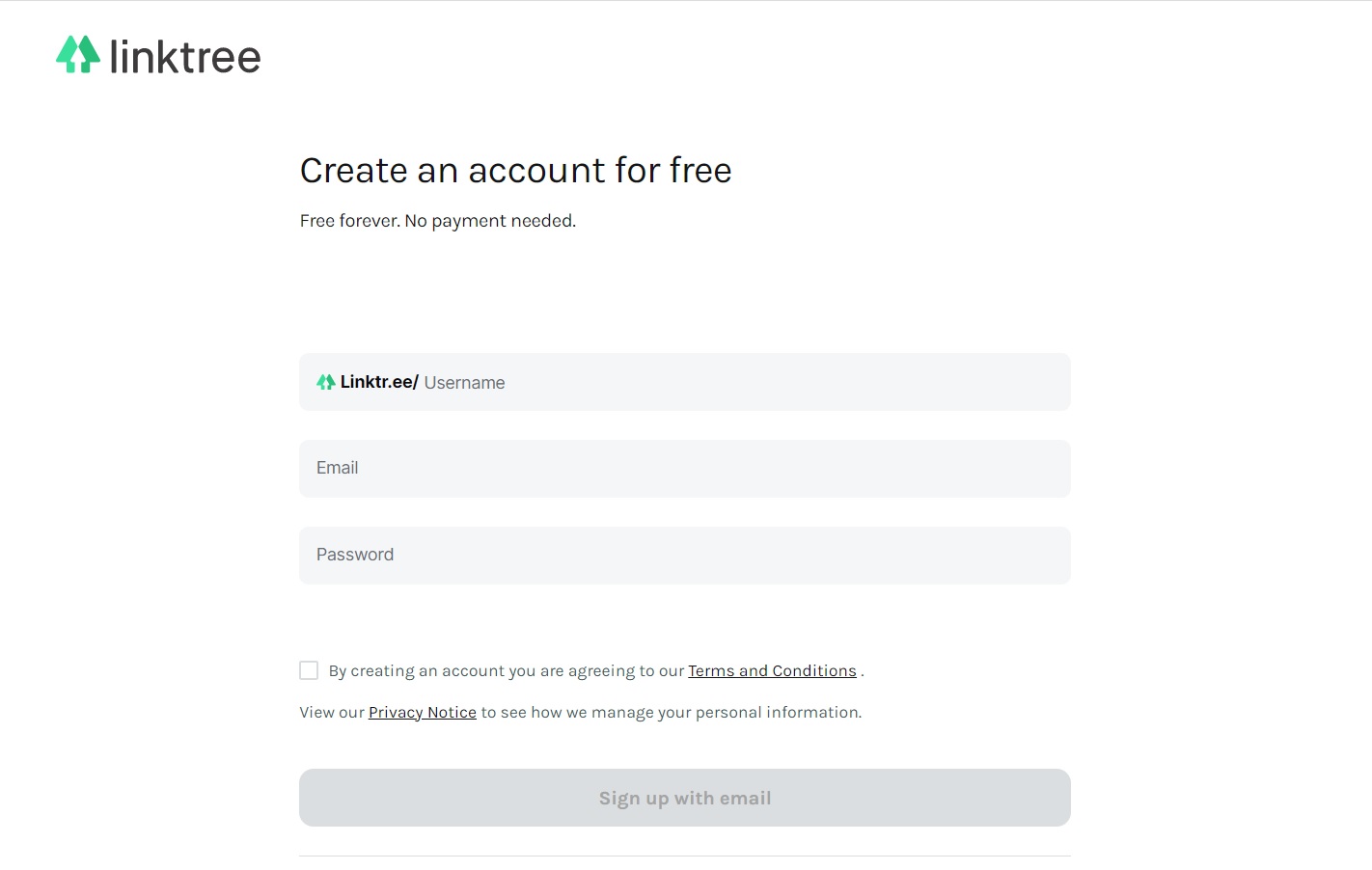Click the divider line below the signup button
The height and width of the screenshot is (870, 1372).
(x=685, y=855)
